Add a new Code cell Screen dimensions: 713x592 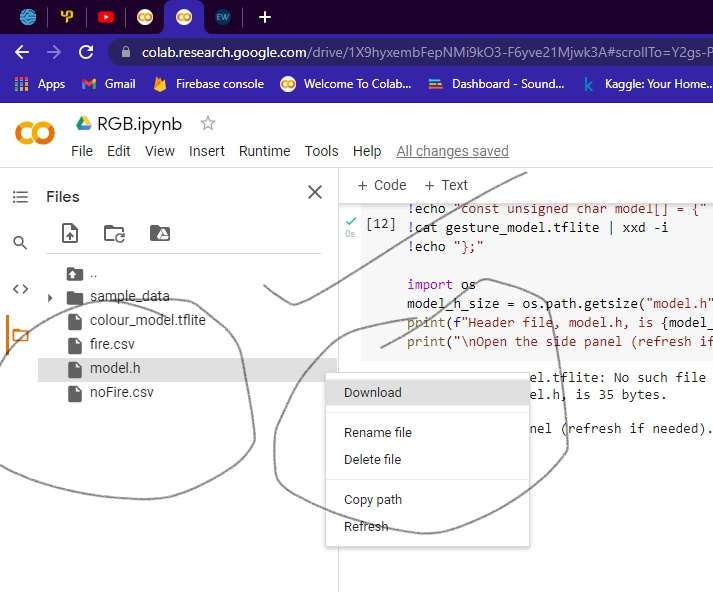click(382, 185)
